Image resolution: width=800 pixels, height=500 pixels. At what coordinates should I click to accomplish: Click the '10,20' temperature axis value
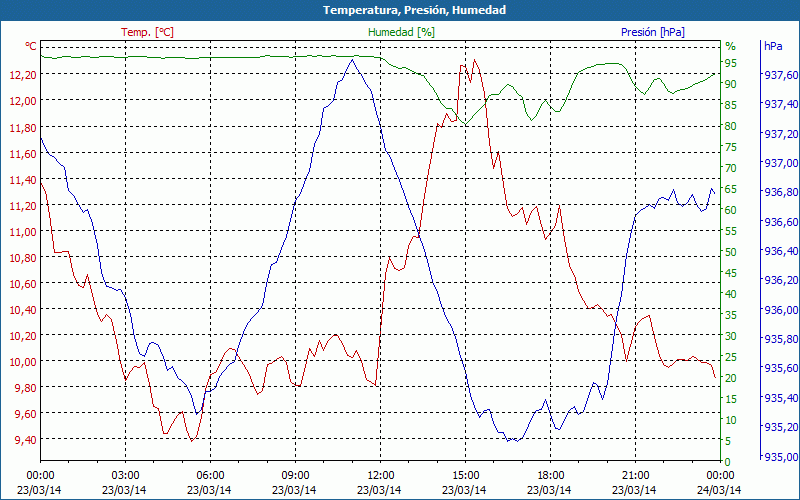(x=23, y=336)
